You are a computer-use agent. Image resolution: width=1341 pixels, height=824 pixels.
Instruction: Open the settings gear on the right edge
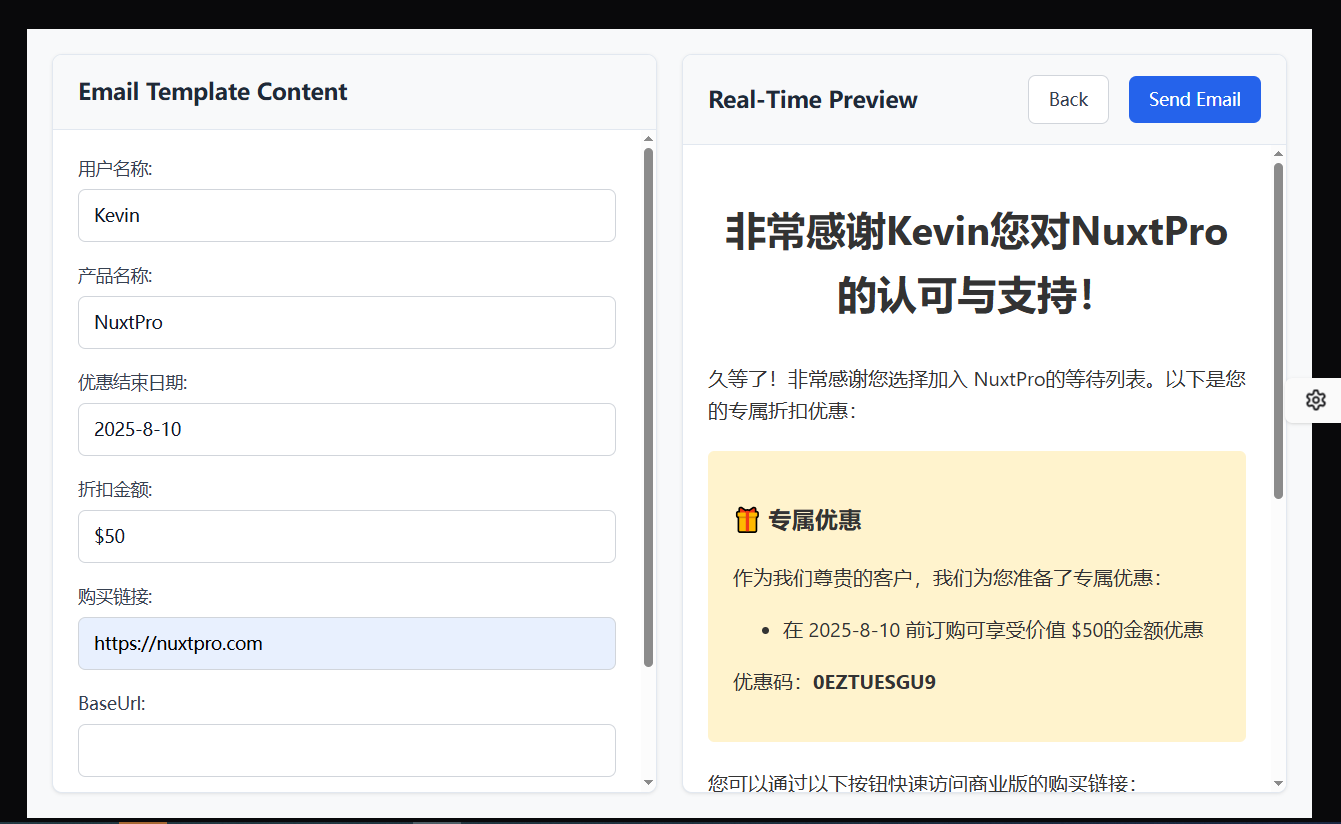coord(1315,400)
